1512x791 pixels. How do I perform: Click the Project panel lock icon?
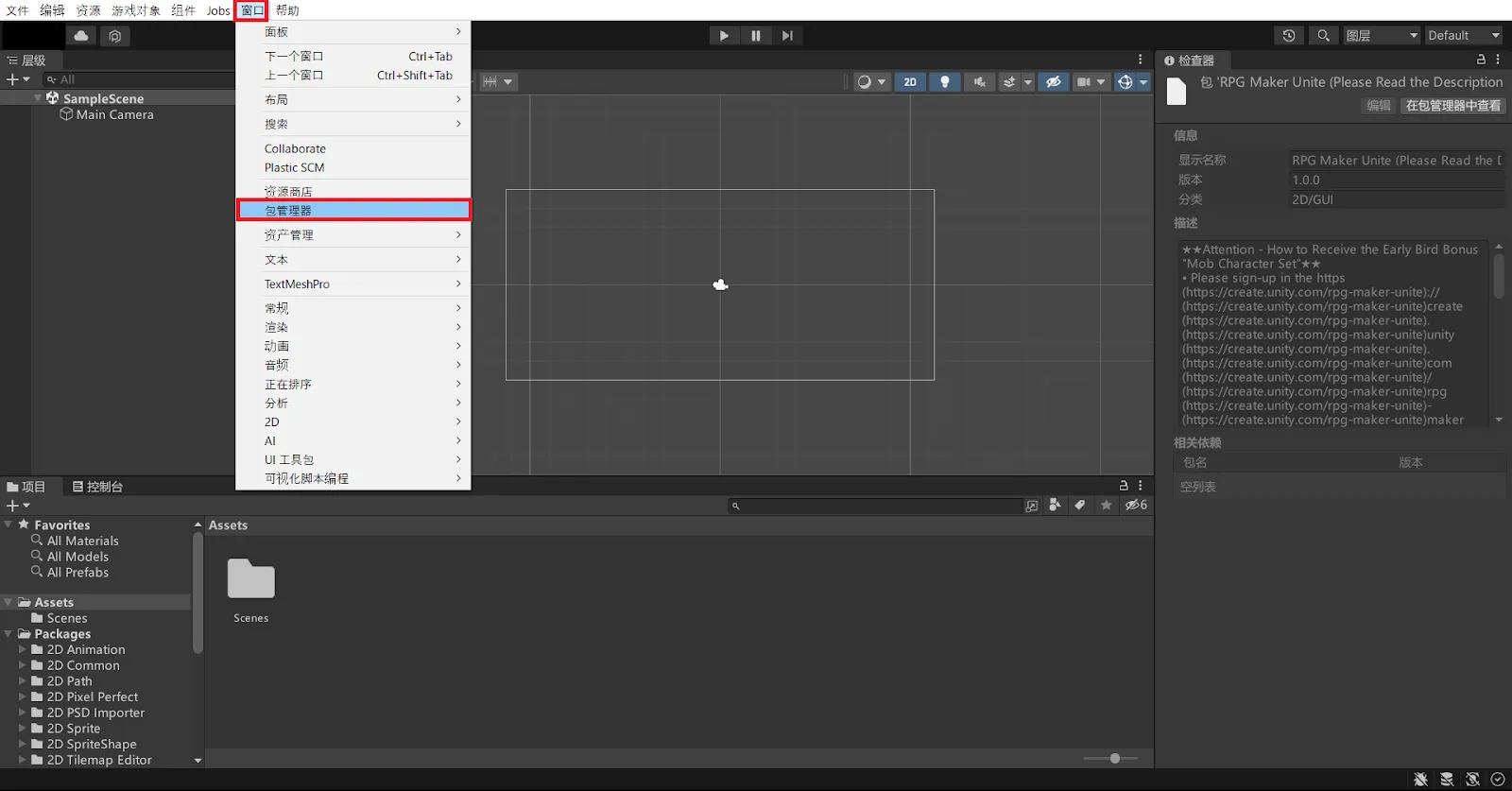[x=1124, y=486]
